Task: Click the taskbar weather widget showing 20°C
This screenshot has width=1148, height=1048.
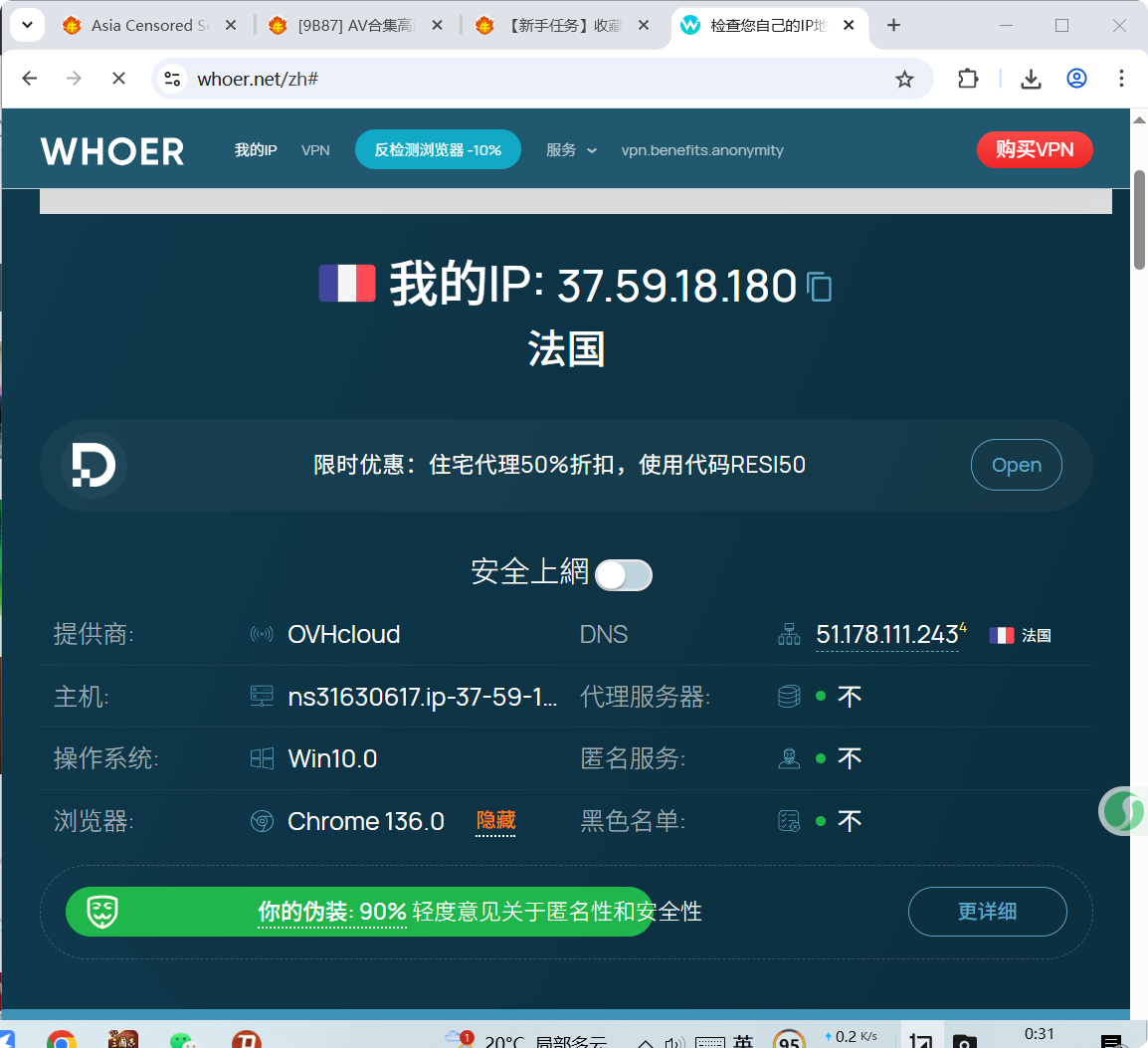Action: pyautogui.click(x=525, y=1039)
